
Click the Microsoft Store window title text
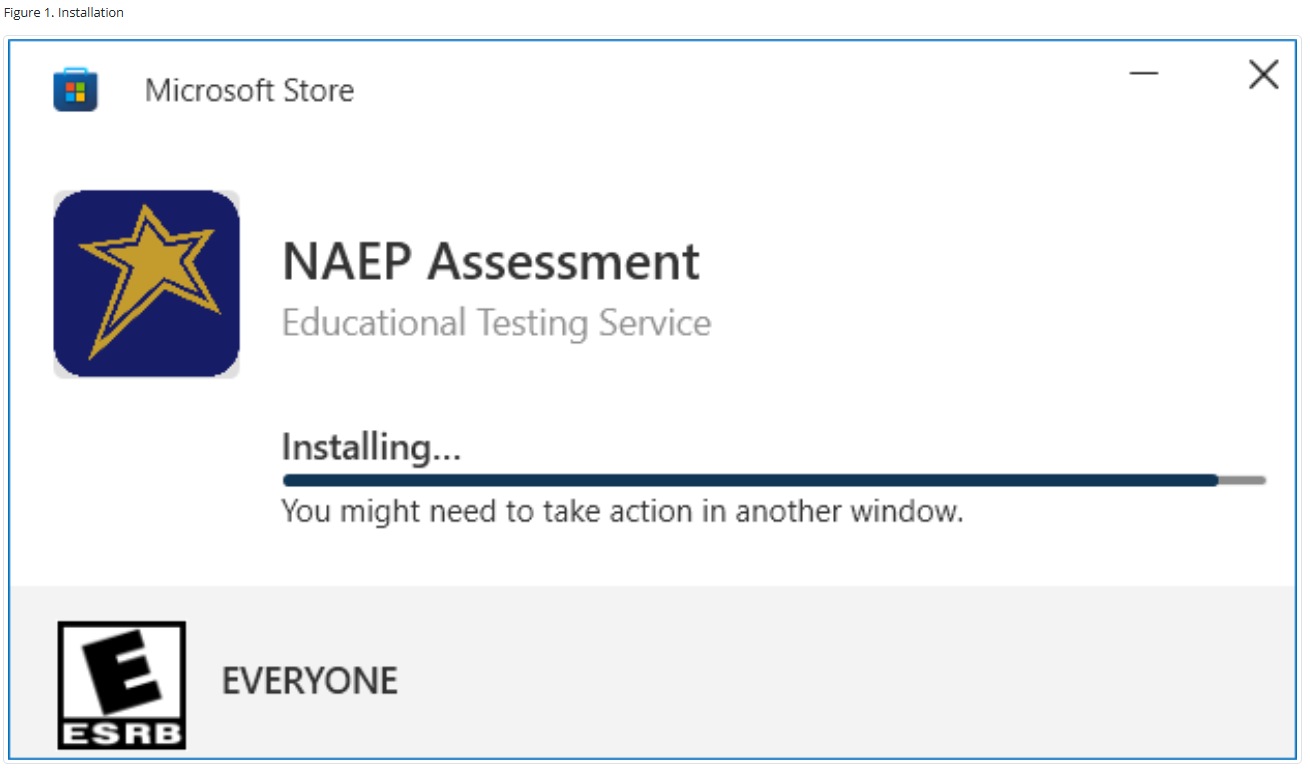pos(249,91)
